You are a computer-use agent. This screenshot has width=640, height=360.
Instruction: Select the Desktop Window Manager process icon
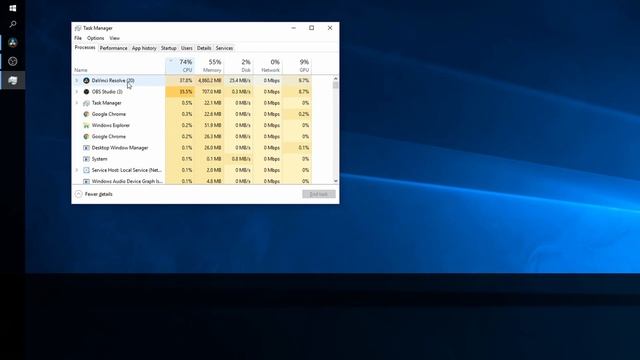[86, 148]
